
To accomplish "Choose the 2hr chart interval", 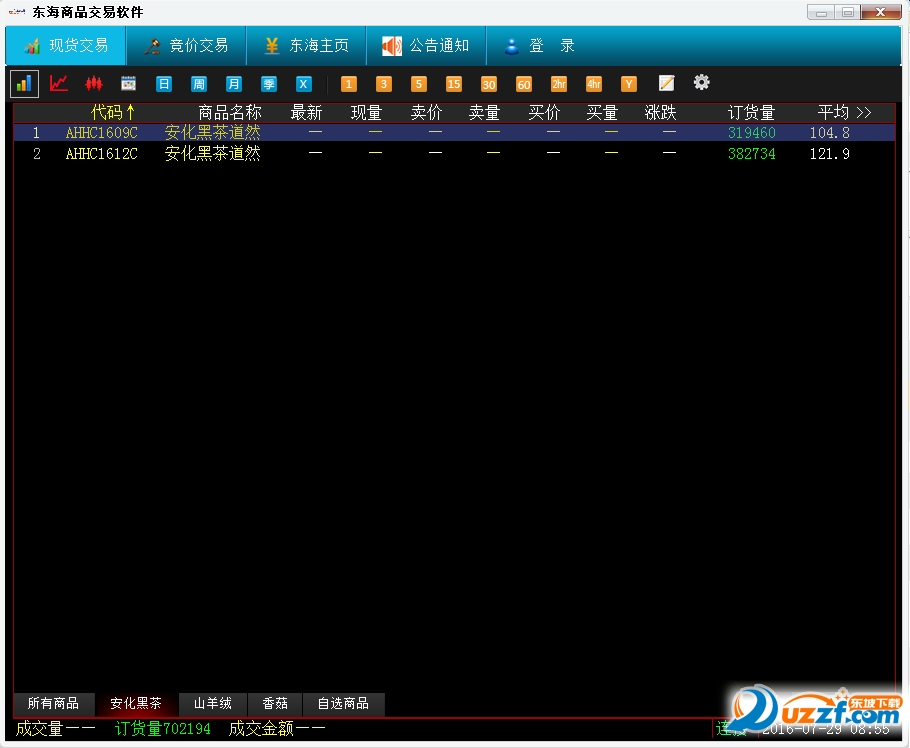I will pos(558,84).
